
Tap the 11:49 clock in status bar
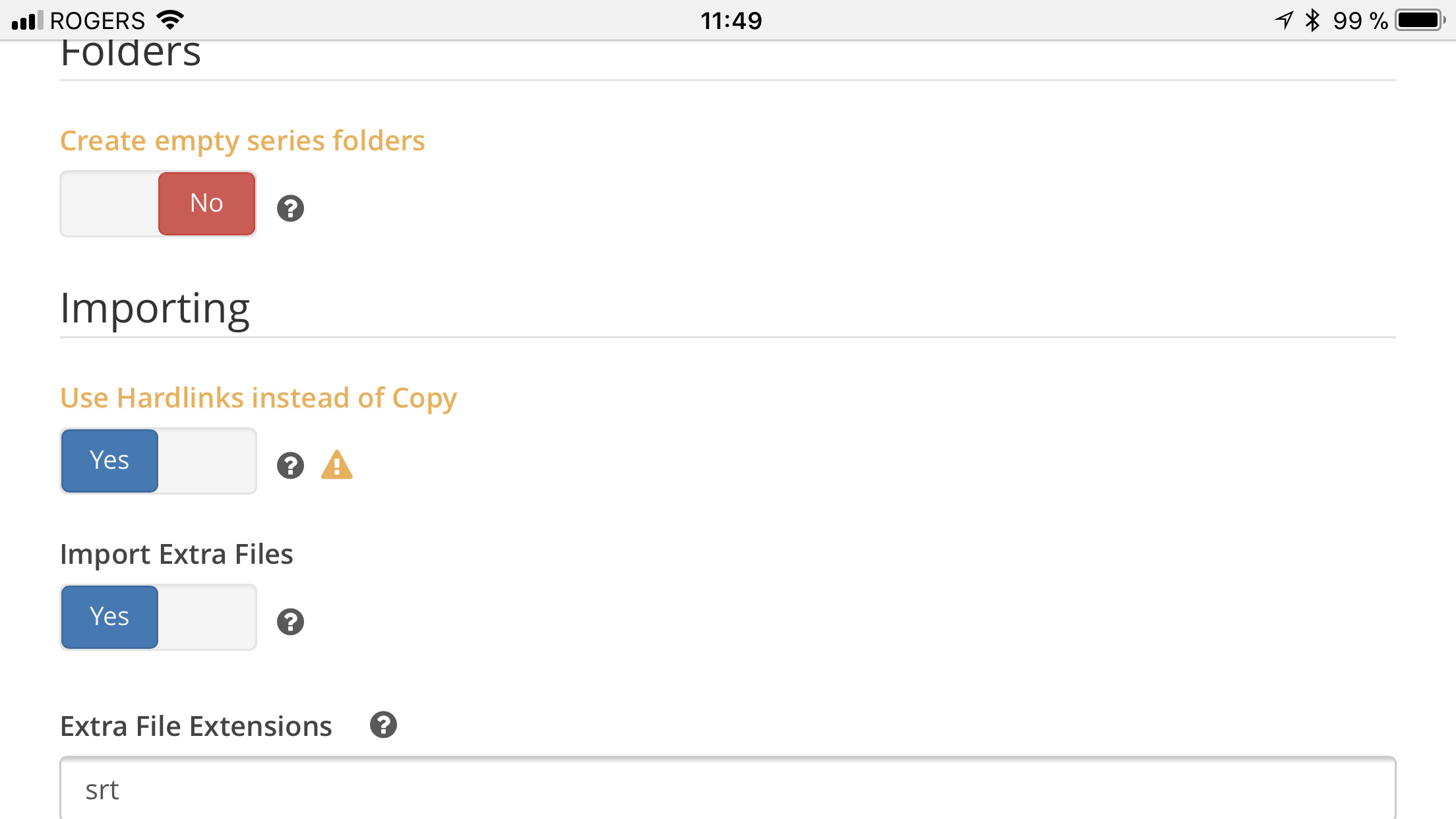731,20
